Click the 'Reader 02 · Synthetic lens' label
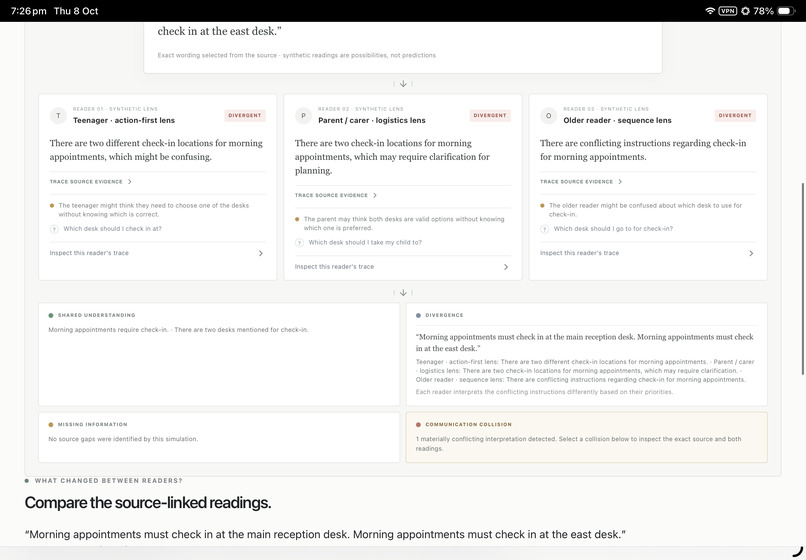Screen dimensions: 806x560 tap(360, 109)
